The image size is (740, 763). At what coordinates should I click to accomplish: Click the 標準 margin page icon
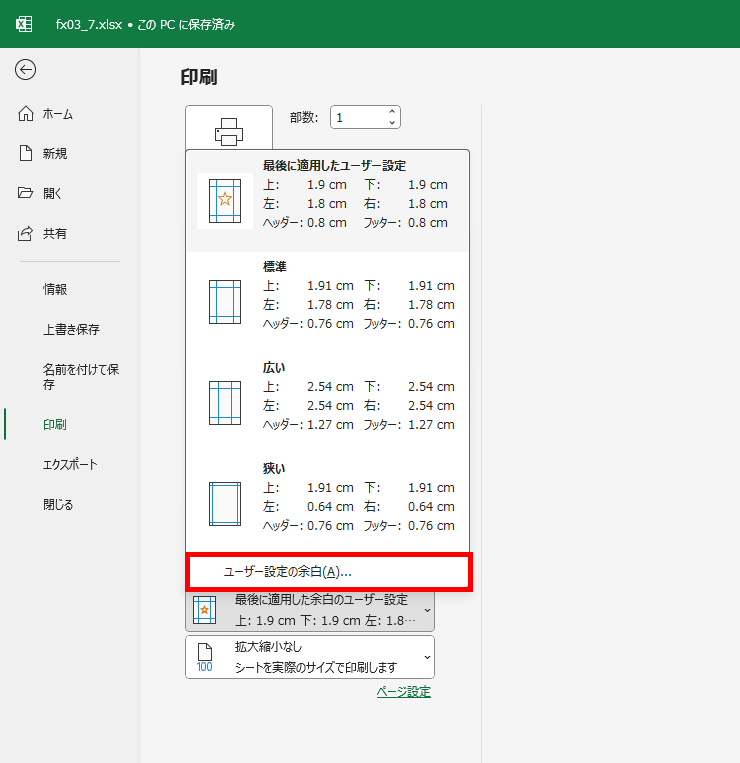click(x=225, y=302)
